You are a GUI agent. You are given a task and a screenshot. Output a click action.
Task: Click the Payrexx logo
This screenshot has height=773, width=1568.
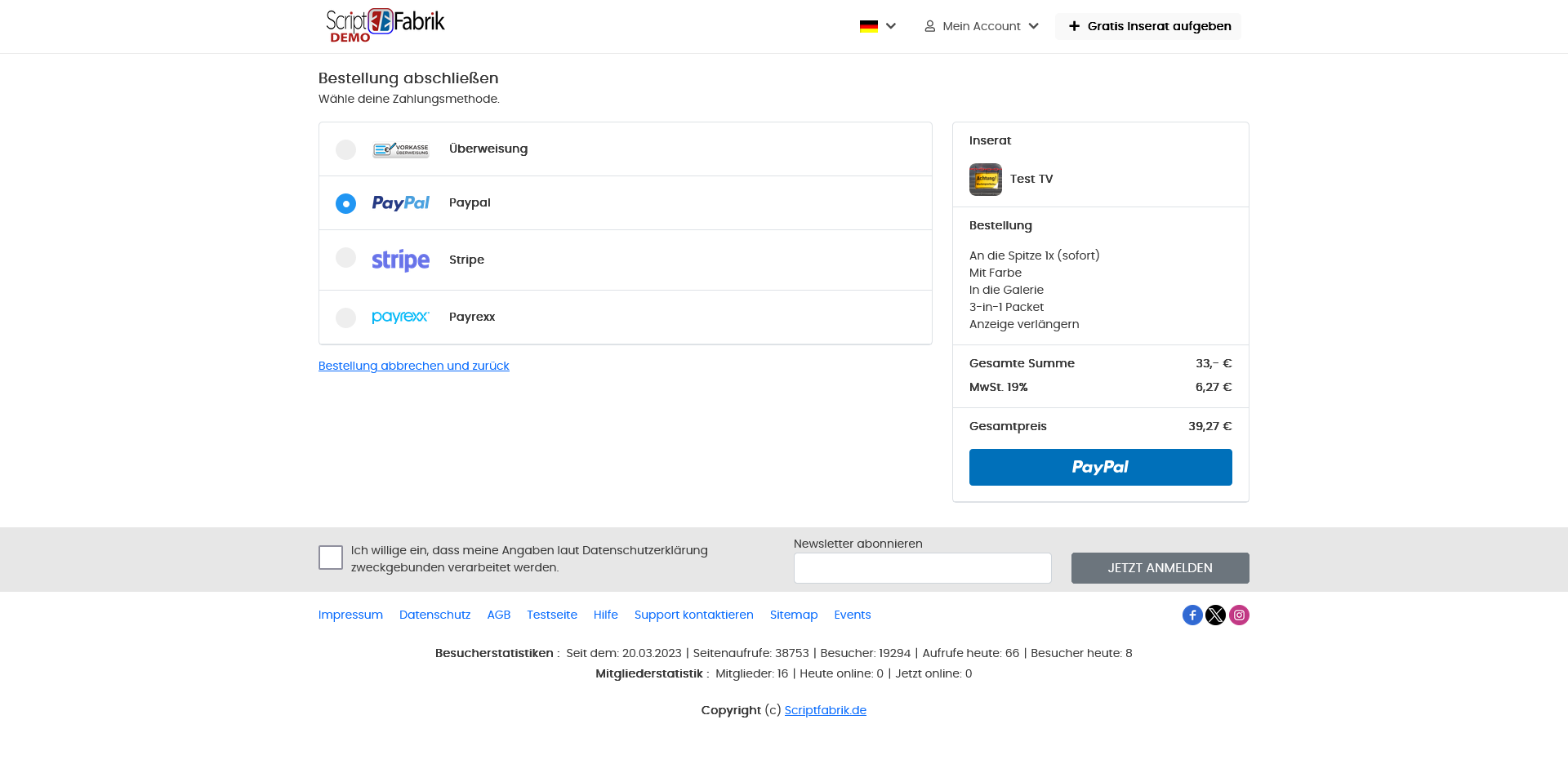tap(400, 317)
